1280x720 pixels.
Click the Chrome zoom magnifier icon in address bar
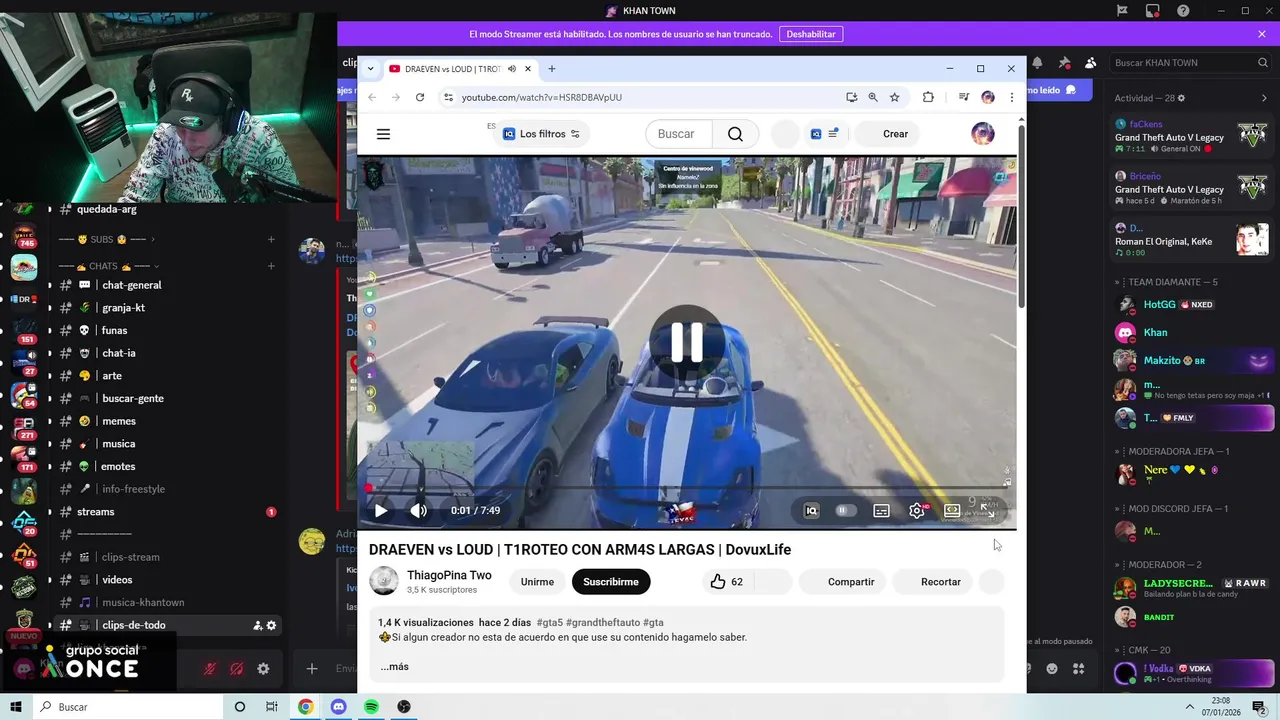873,97
